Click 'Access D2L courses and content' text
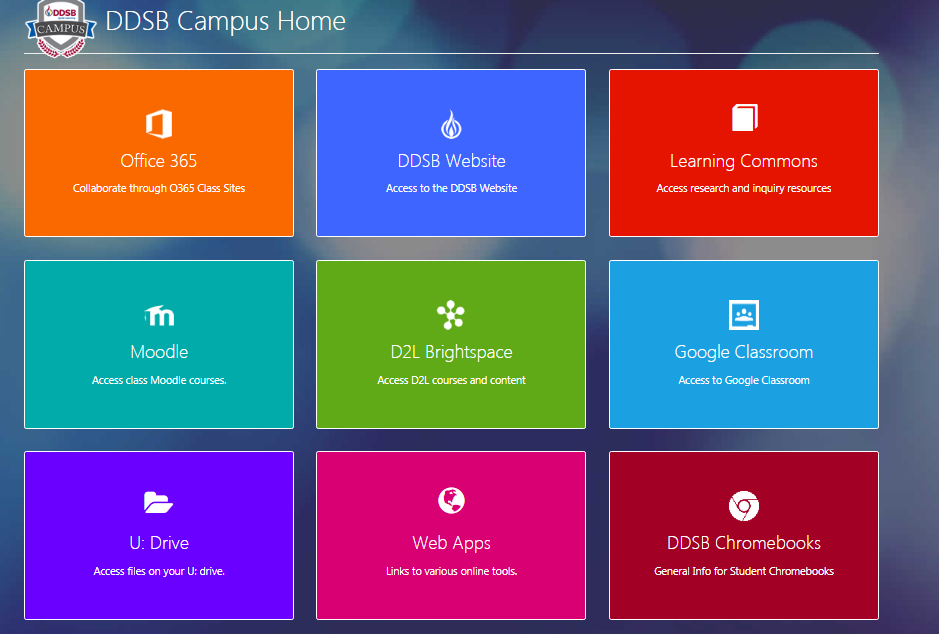This screenshot has width=939, height=634. (452, 380)
